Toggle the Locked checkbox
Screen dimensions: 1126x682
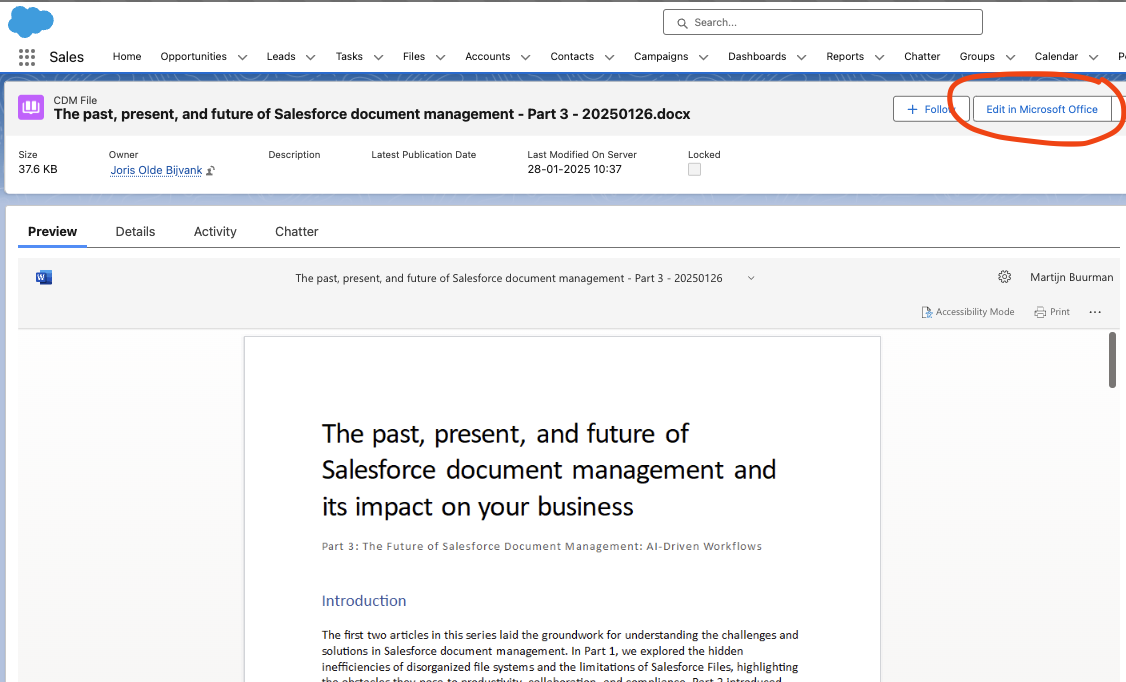coord(694,169)
